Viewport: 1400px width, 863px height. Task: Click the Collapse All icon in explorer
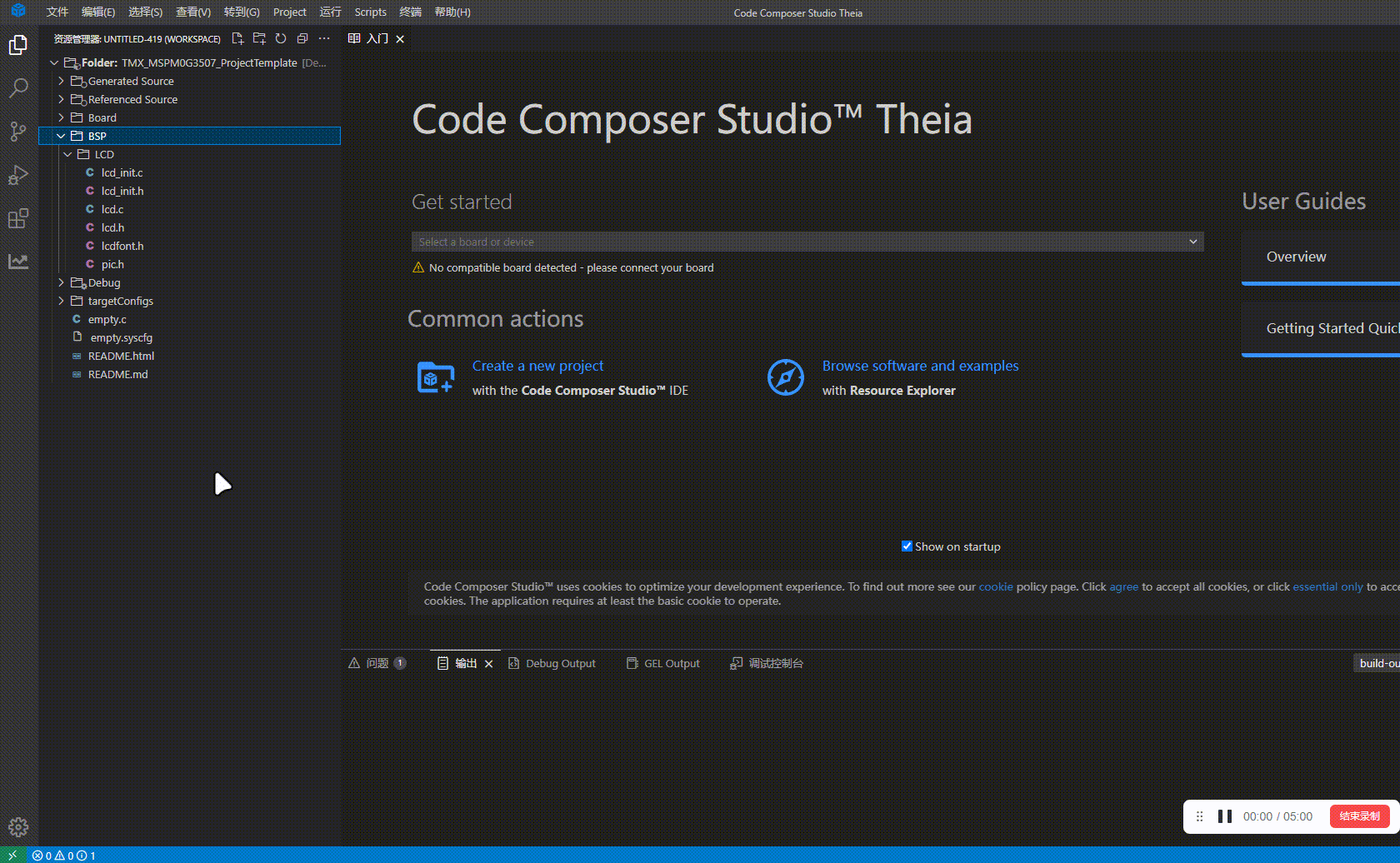(x=302, y=38)
